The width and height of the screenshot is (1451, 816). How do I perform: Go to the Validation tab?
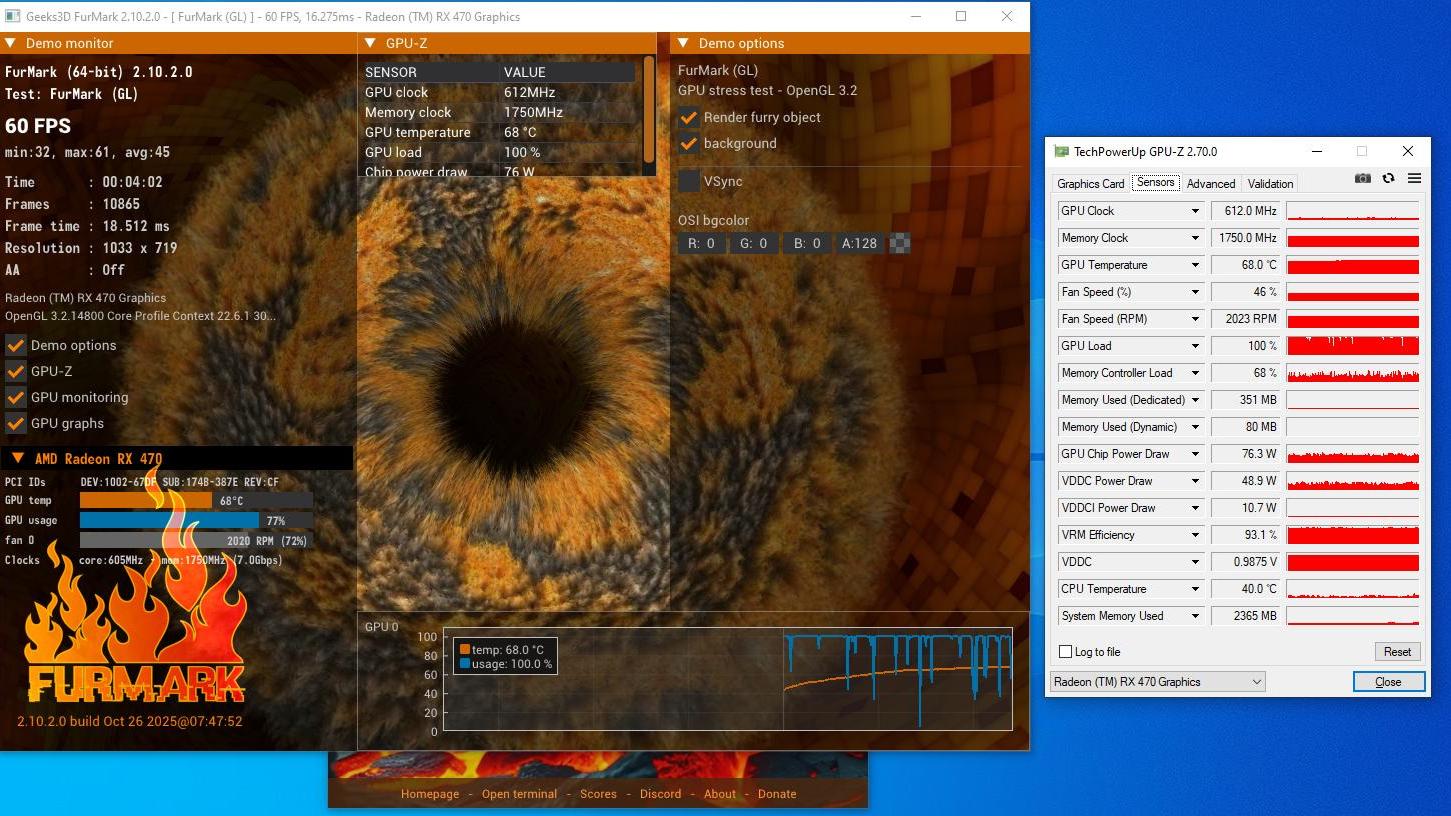coord(1270,184)
